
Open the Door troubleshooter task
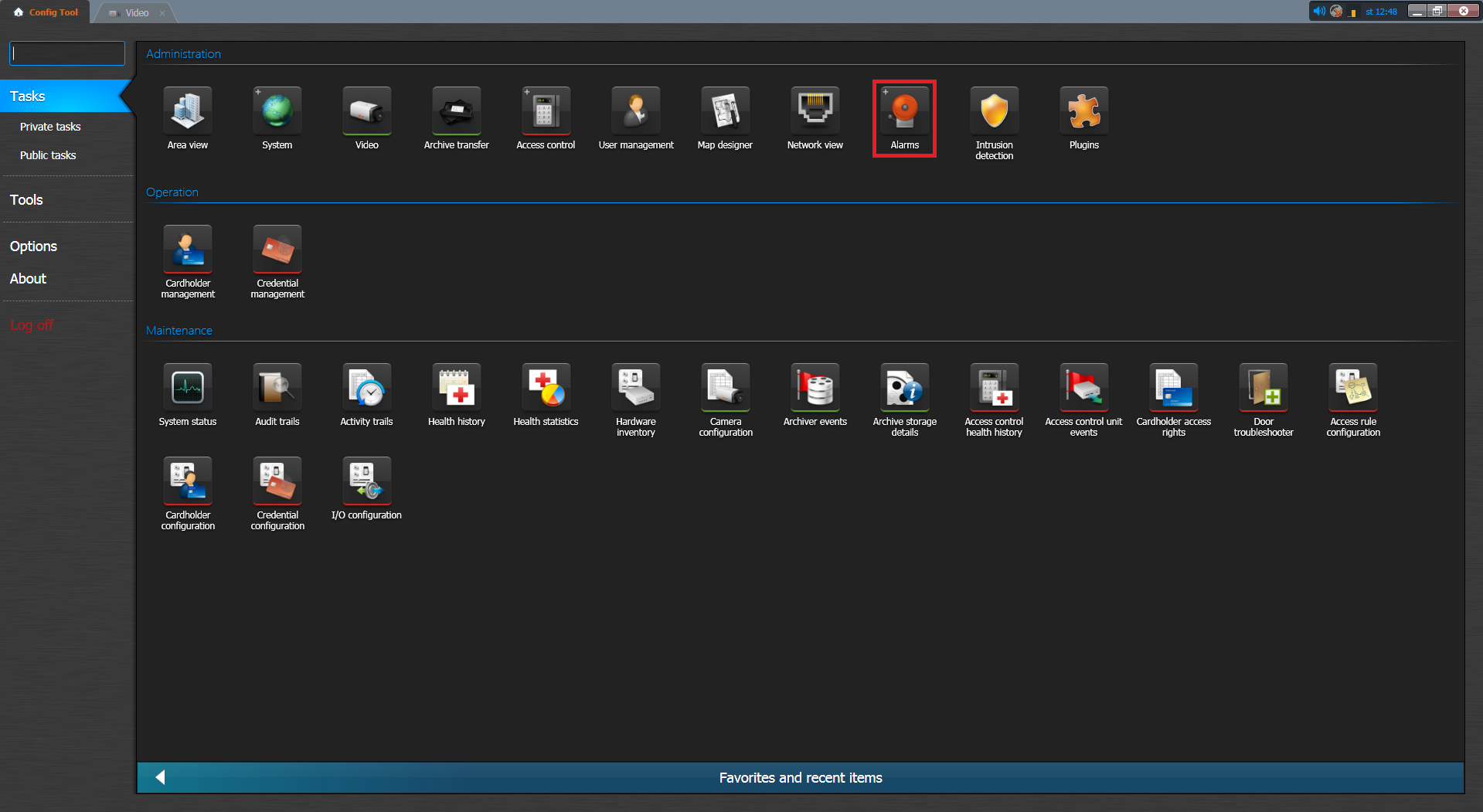click(1263, 389)
